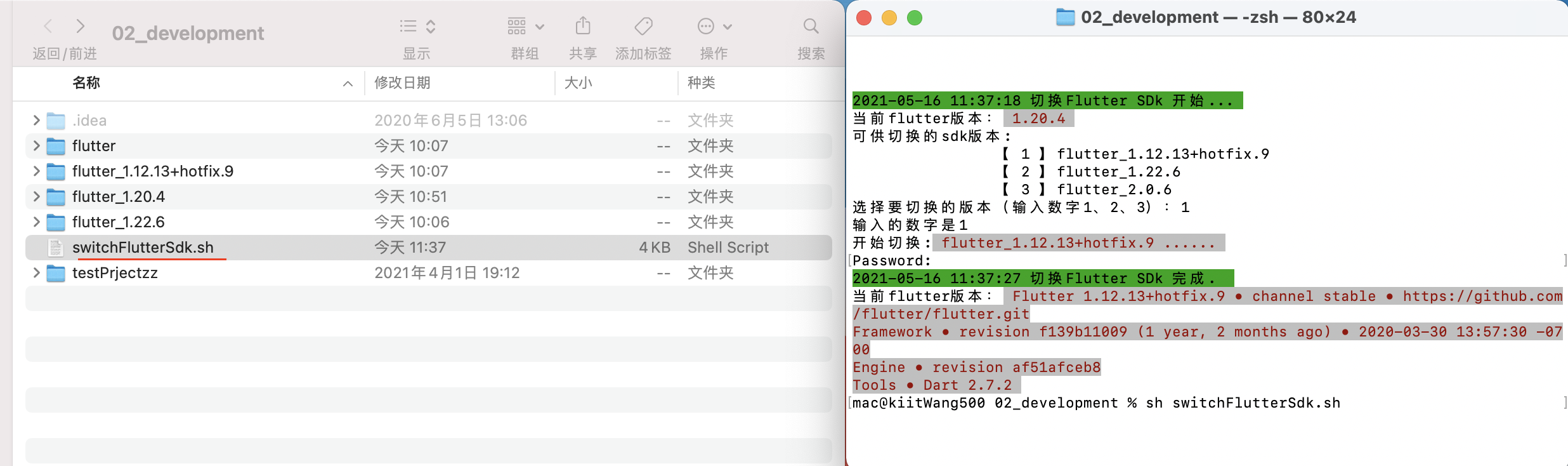The width and height of the screenshot is (1568, 466).
Task: Open the group-by toolbar menu
Action: (526, 26)
